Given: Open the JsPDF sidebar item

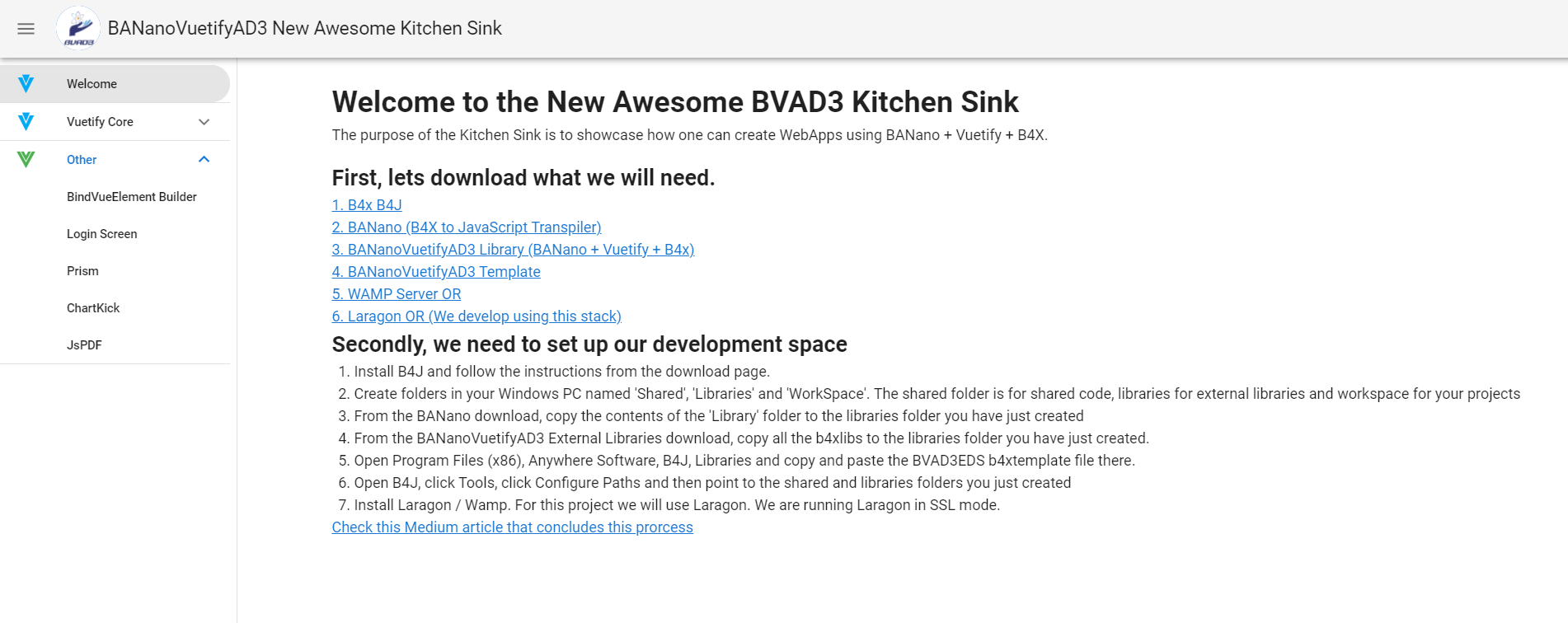Looking at the screenshot, I should point(84,345).
